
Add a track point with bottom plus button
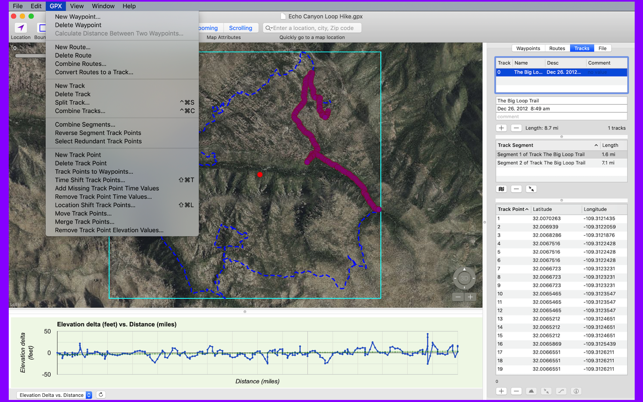coord(501,391)
